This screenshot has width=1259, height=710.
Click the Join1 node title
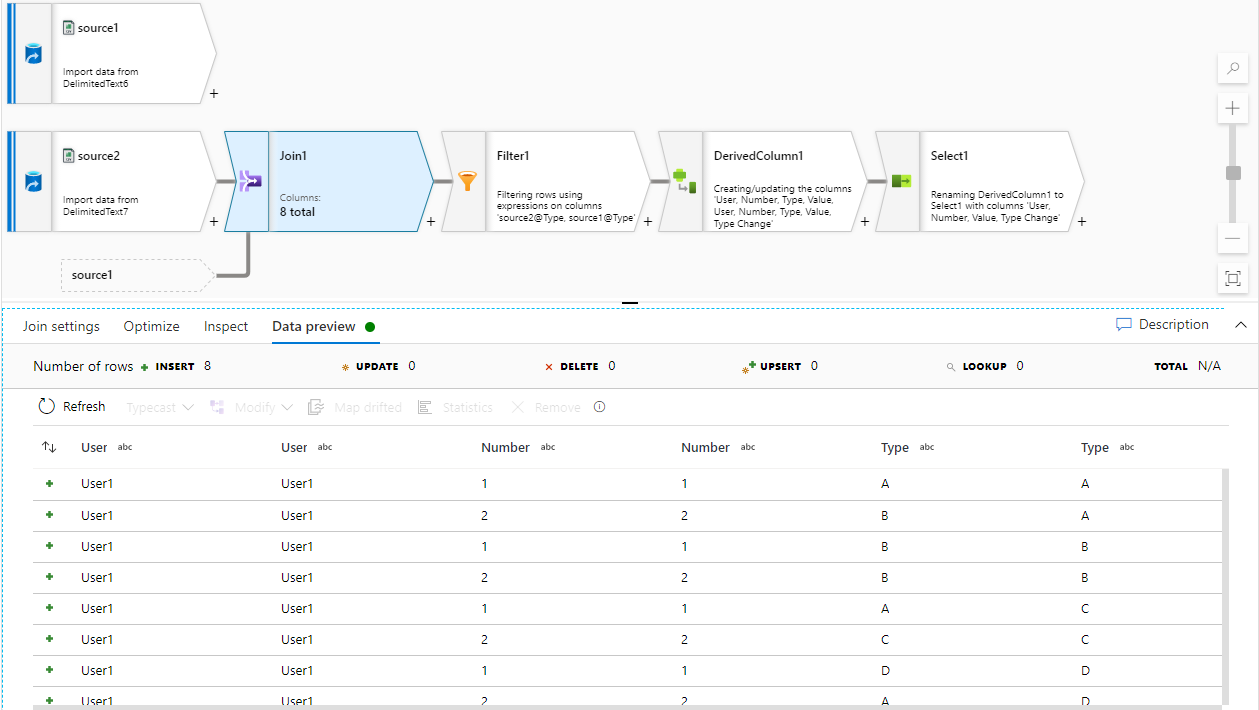tap(293, 156)
